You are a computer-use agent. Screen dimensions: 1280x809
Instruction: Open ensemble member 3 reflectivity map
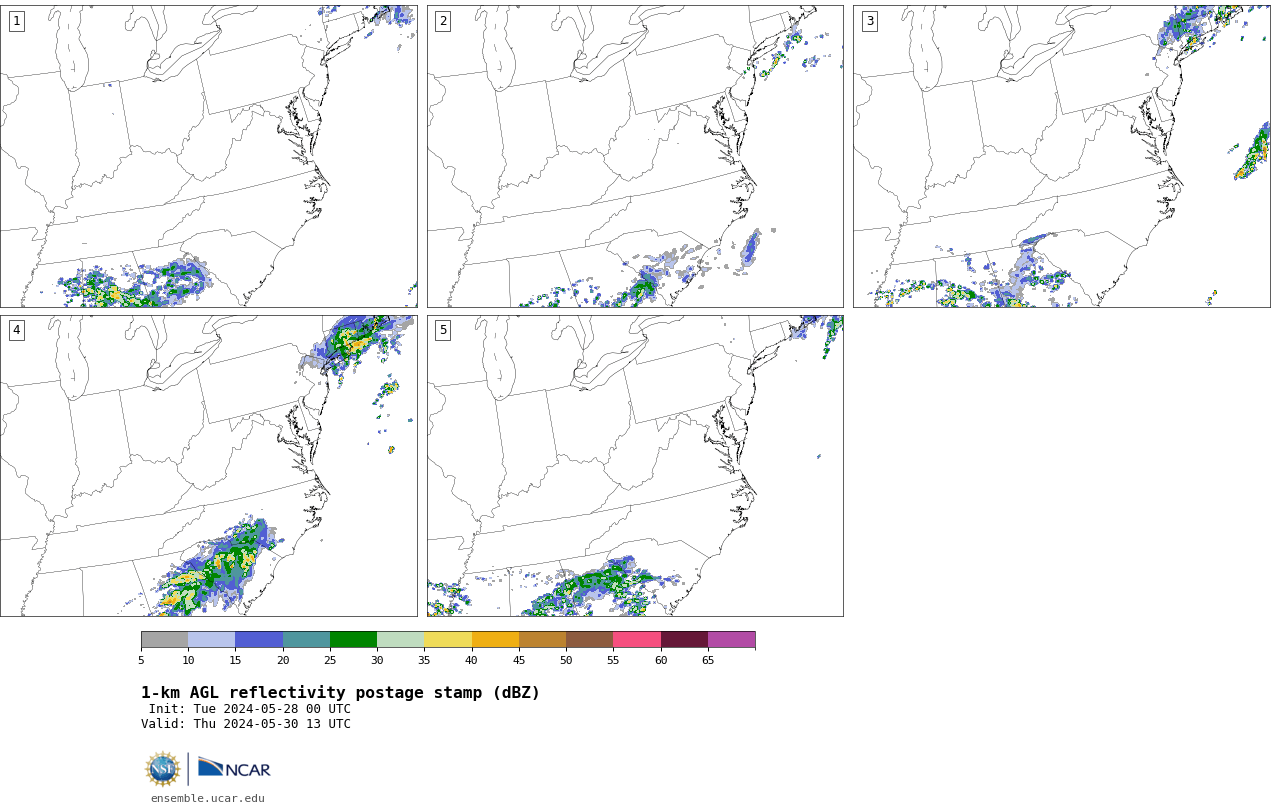coord(1062,156)
